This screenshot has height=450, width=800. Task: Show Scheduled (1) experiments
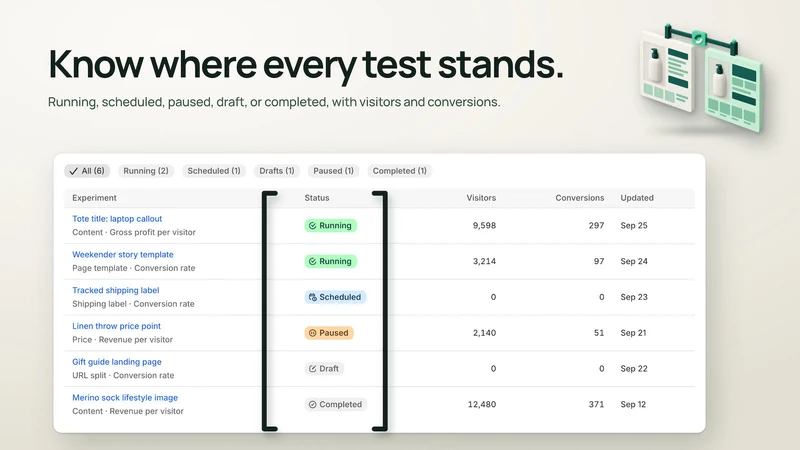point(214,171)
